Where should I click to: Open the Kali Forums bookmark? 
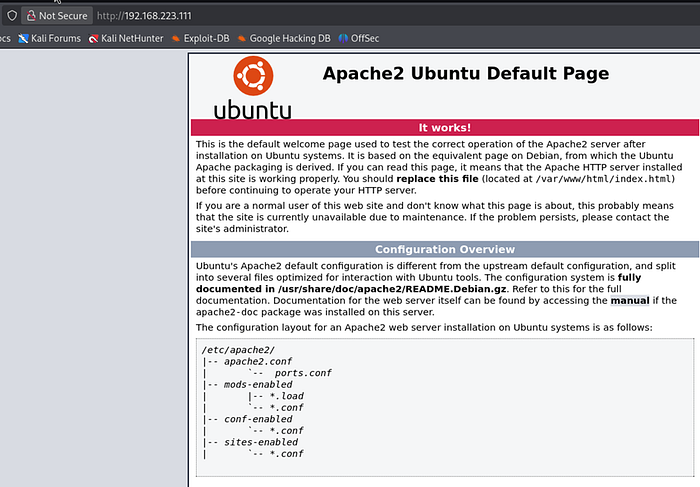(x=50, y=38)
